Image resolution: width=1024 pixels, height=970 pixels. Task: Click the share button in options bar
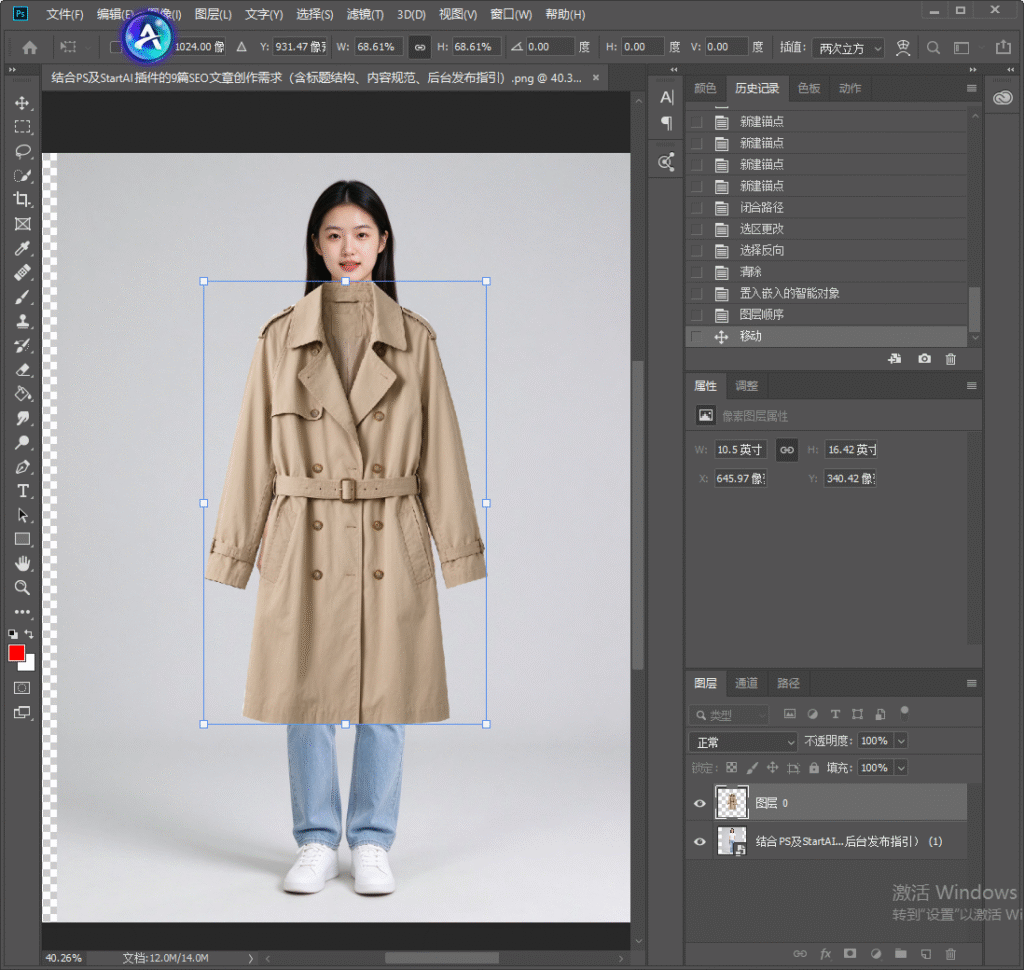coord(1002,47)
